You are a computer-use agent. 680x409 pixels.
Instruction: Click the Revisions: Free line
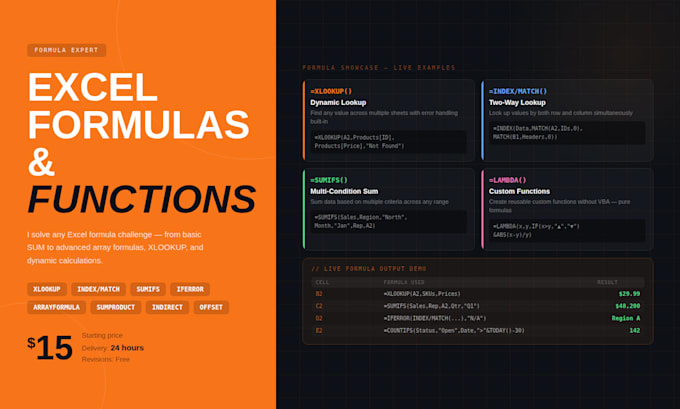pyautogui.click(x=106, y=359)
